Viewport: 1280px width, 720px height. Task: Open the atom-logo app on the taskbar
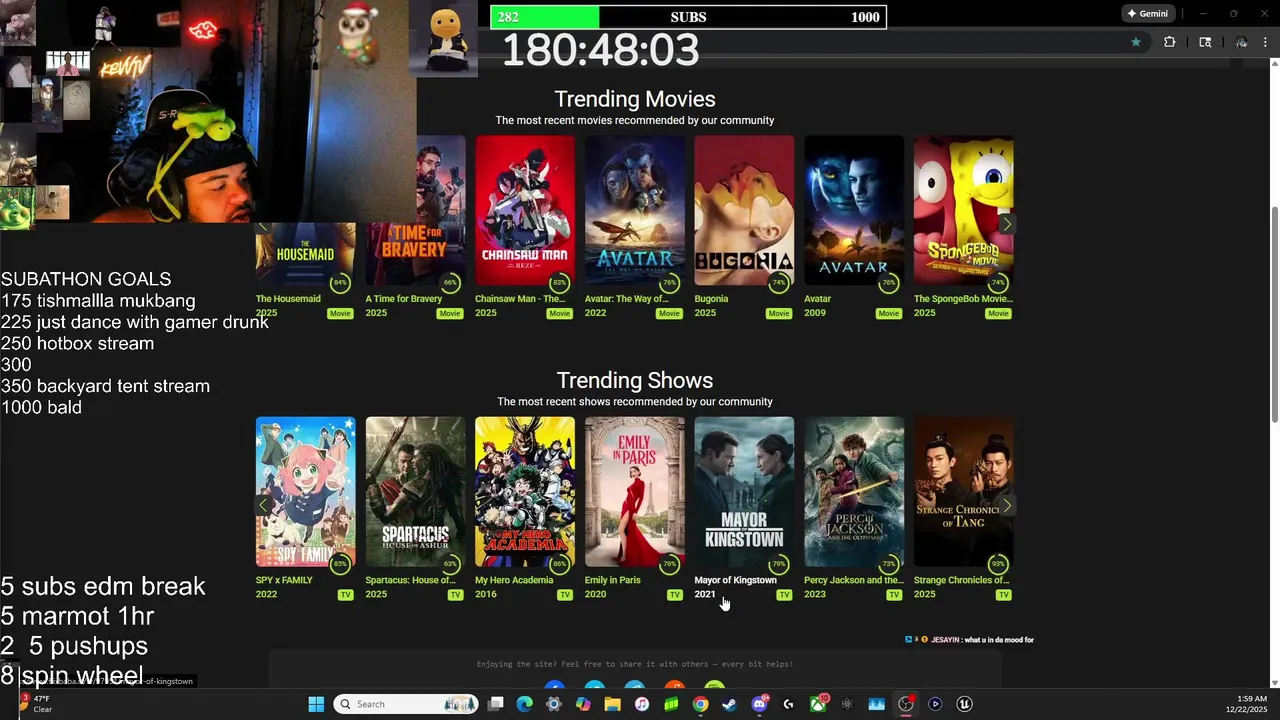tap(847, 704)
